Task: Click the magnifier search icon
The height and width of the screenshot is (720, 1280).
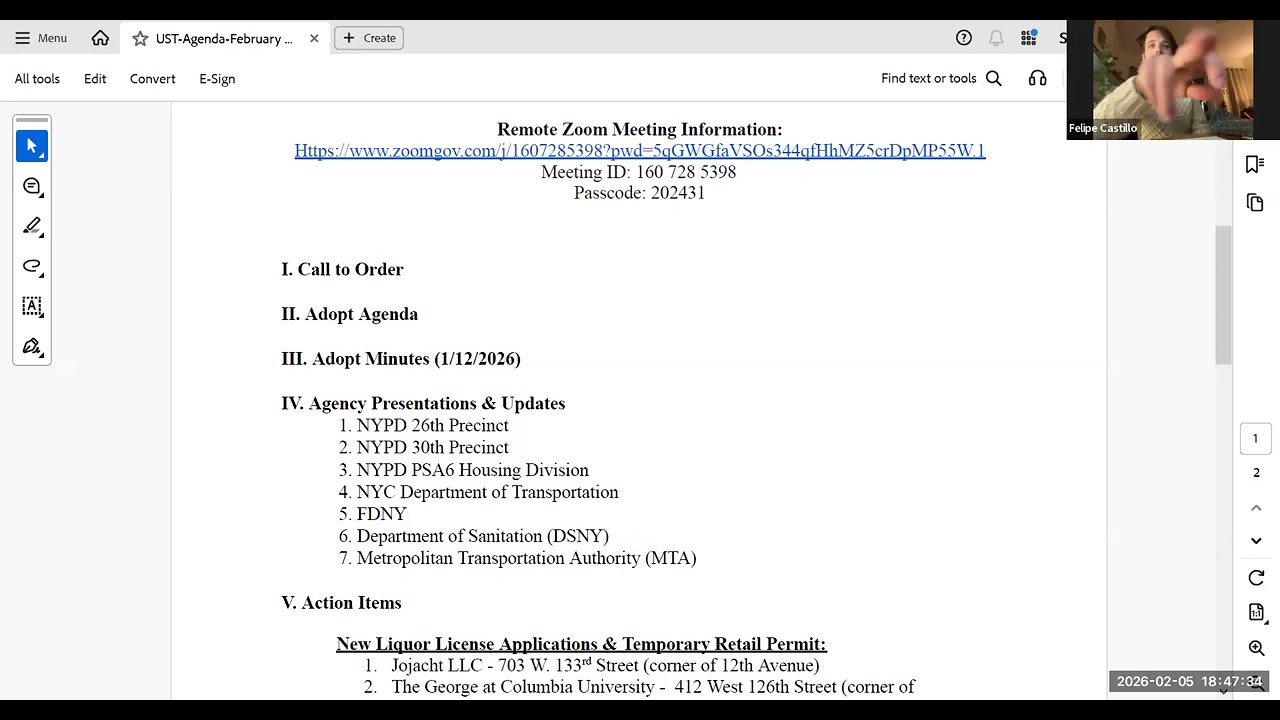Action: [994, 78]
